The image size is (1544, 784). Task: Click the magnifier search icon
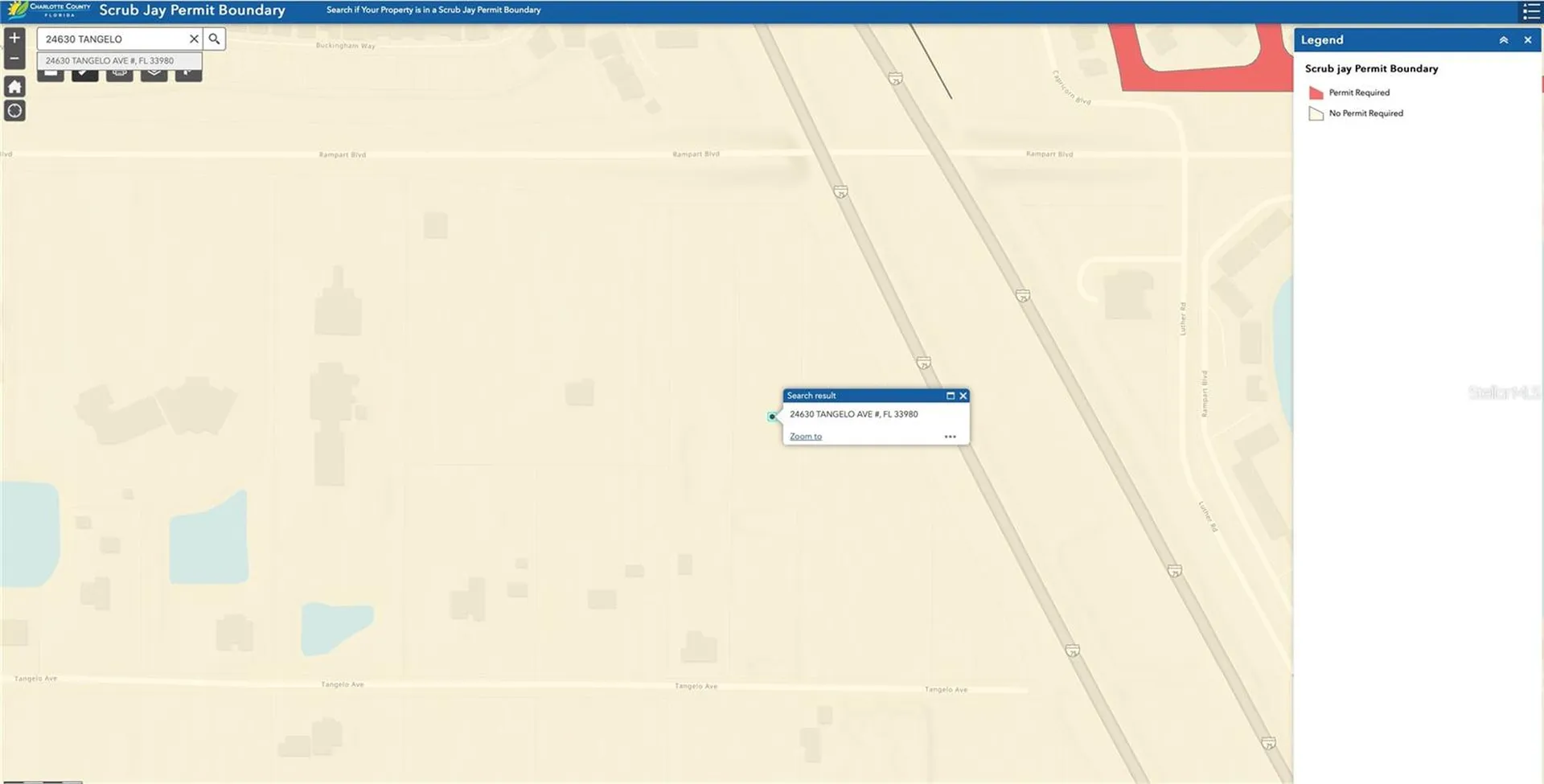[x=214, y=39]
